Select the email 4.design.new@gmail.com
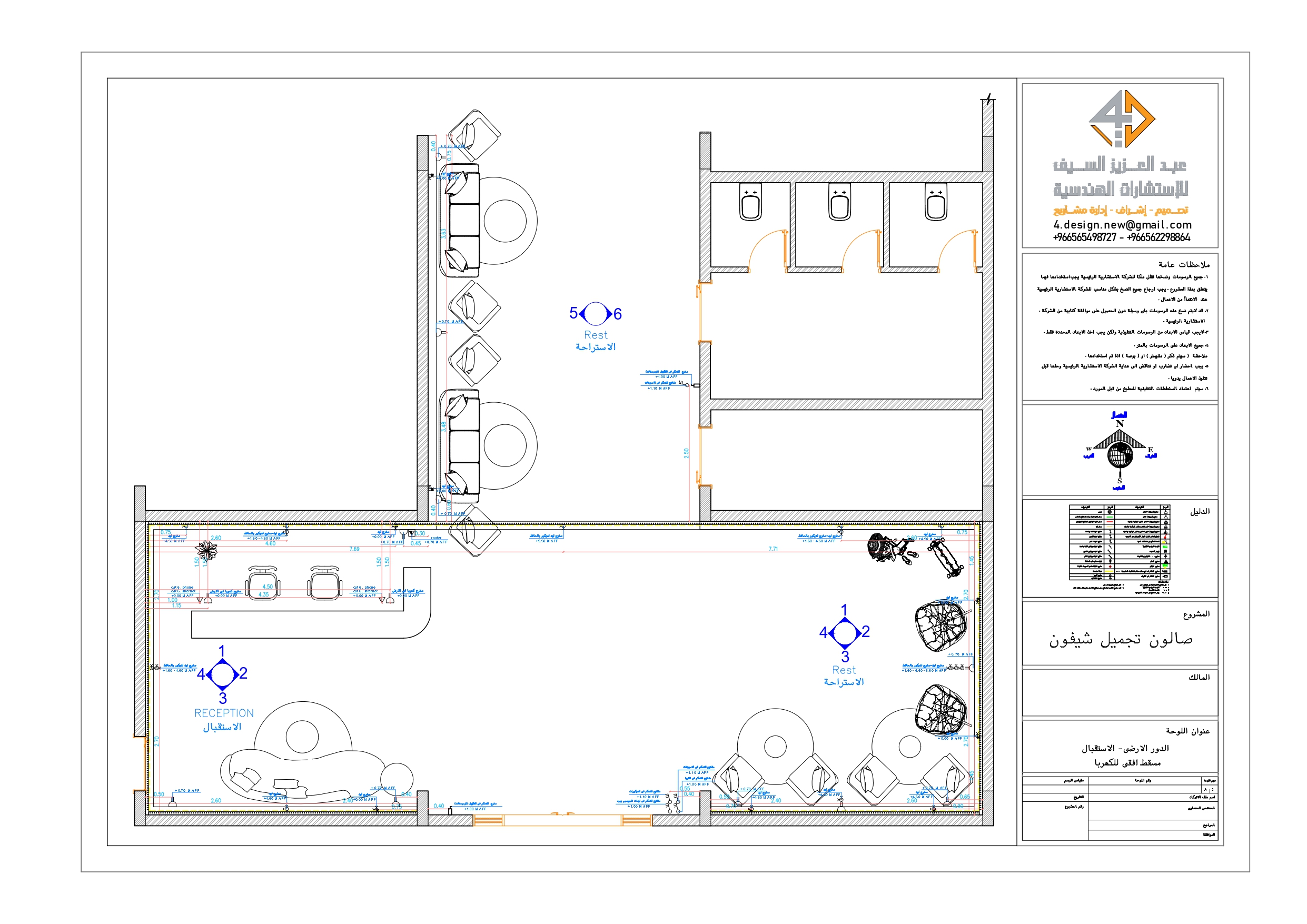Screen dimensions: 1307x924 [x=1122, y=225]
